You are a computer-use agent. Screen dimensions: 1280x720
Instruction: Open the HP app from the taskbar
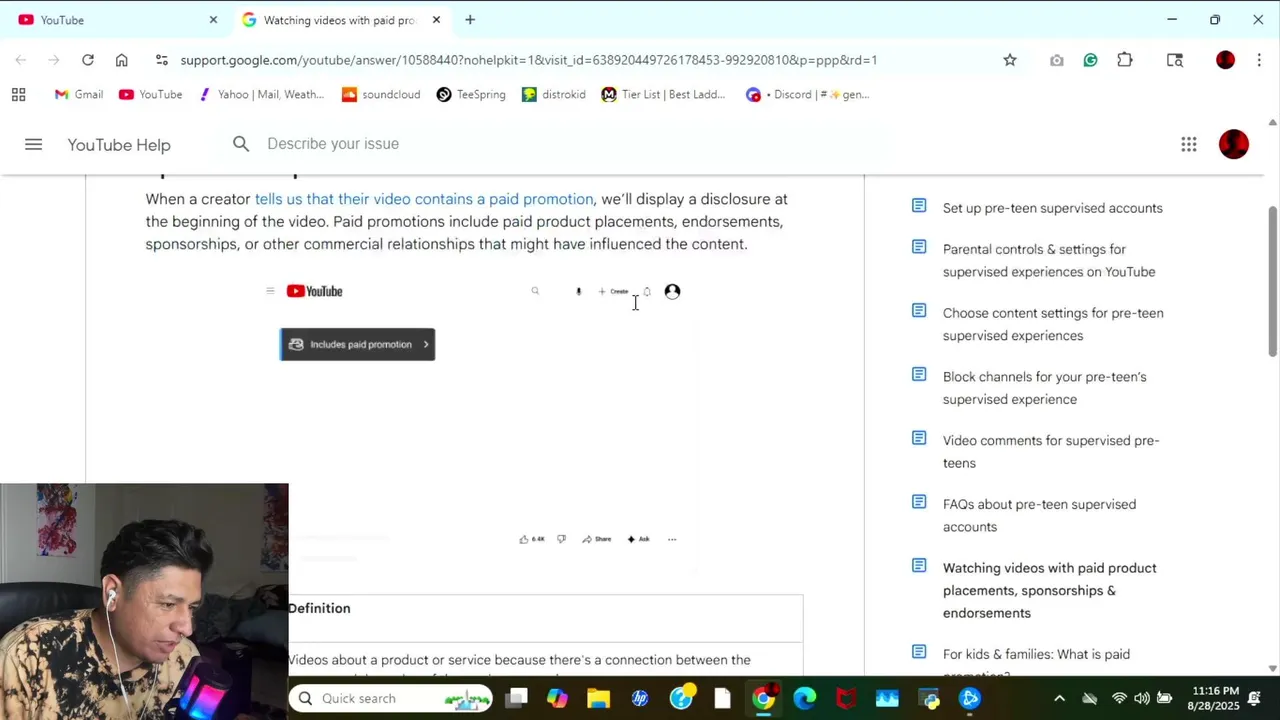pos(640,698)
